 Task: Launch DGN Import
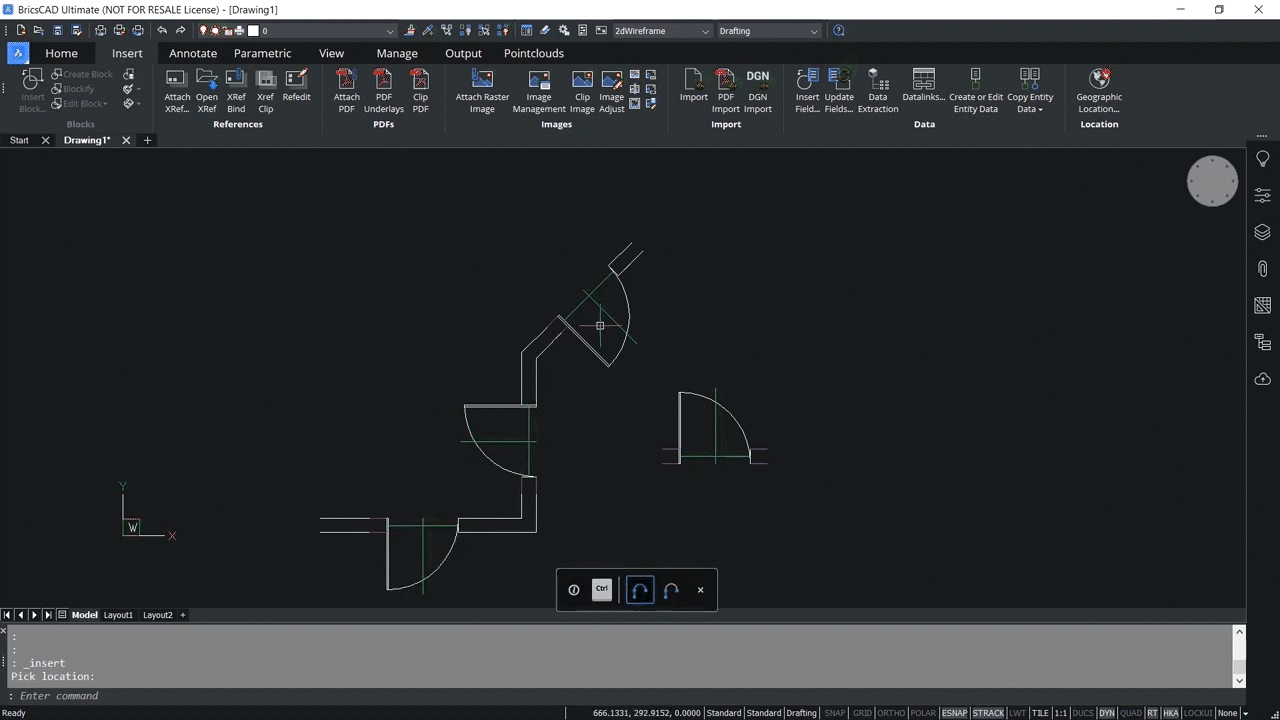click(758, 90)
